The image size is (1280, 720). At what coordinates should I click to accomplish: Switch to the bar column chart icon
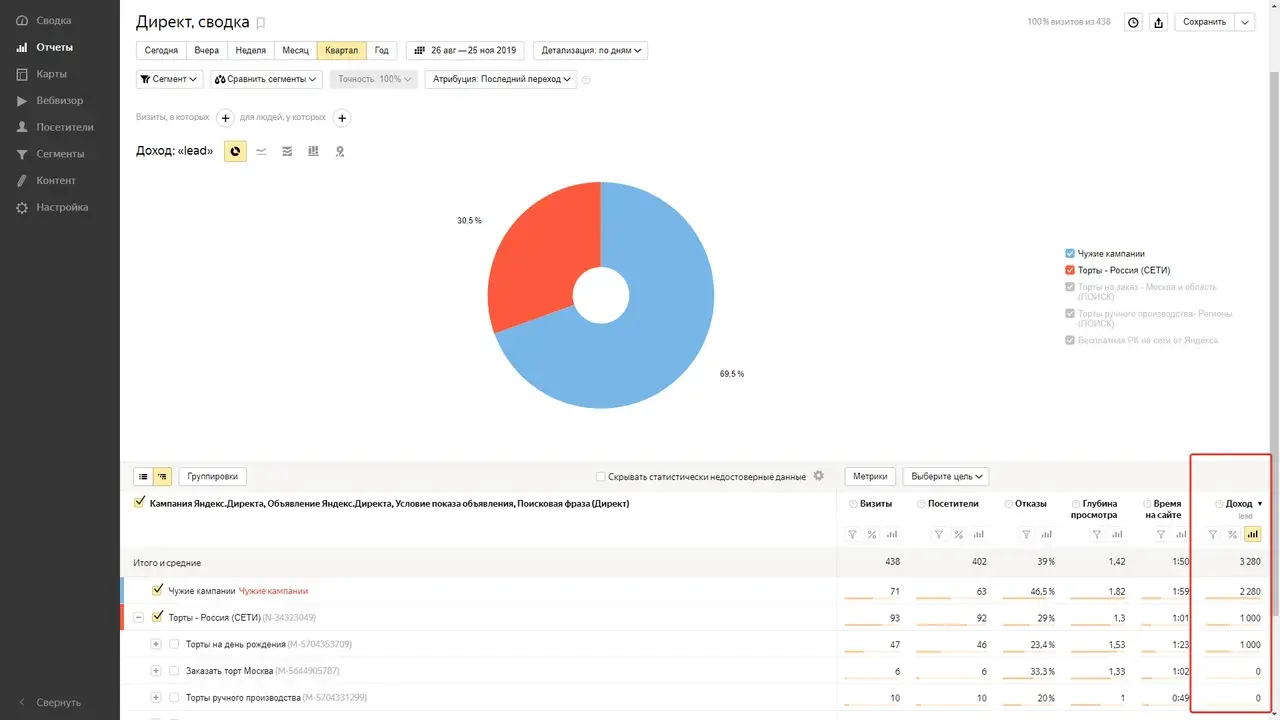point(313,151)
